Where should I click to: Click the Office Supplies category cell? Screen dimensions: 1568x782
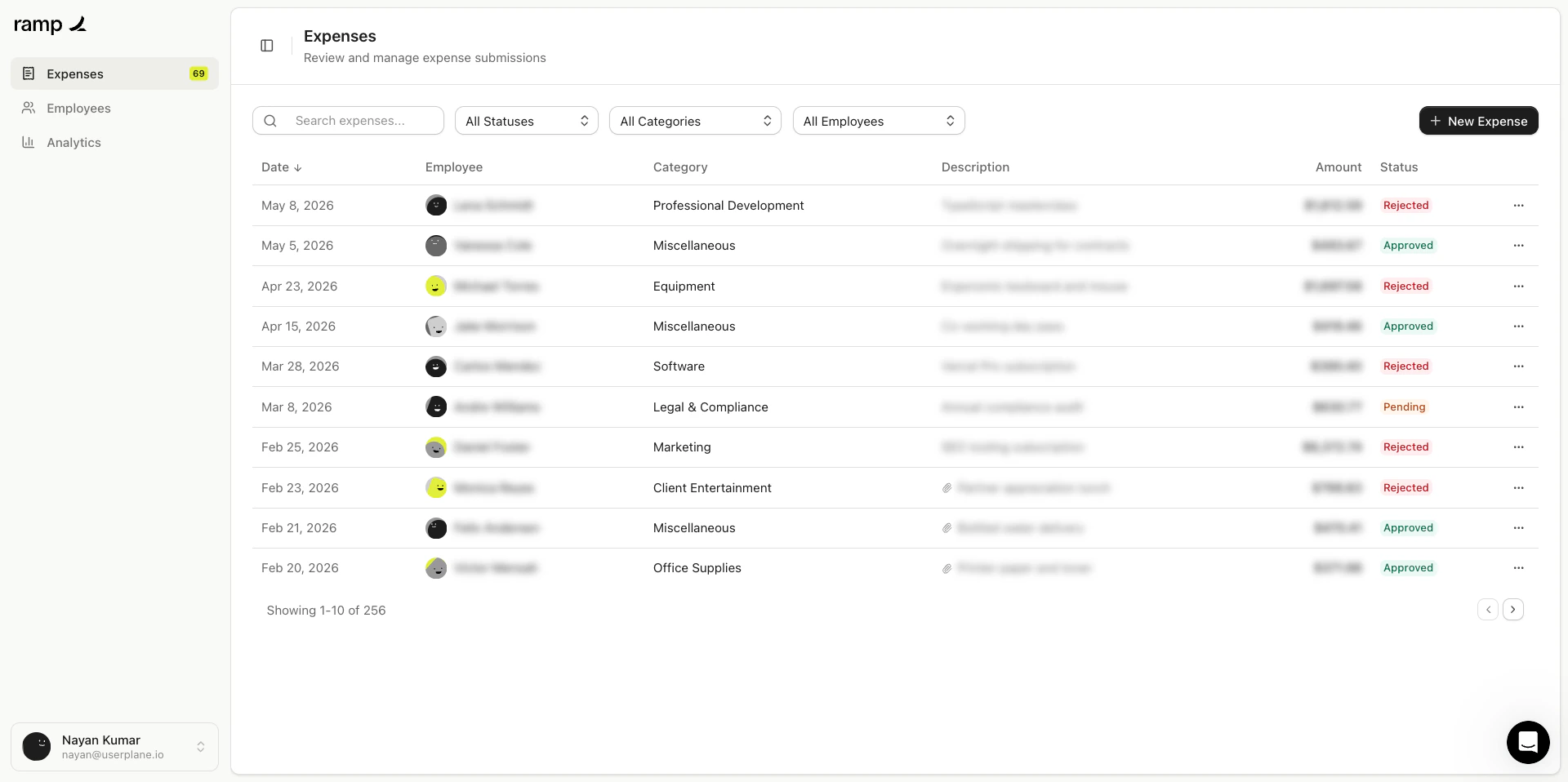697,568
